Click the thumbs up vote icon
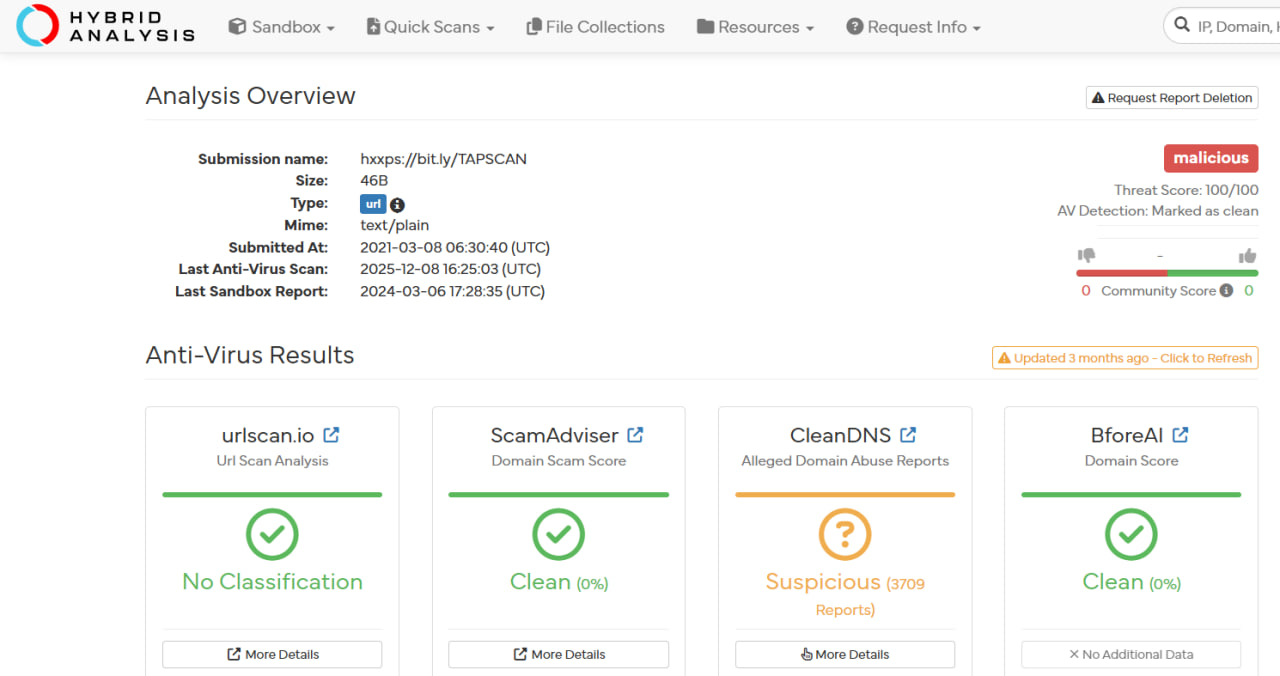This screenshot has width=1280, height=676. coord(1247,256)
